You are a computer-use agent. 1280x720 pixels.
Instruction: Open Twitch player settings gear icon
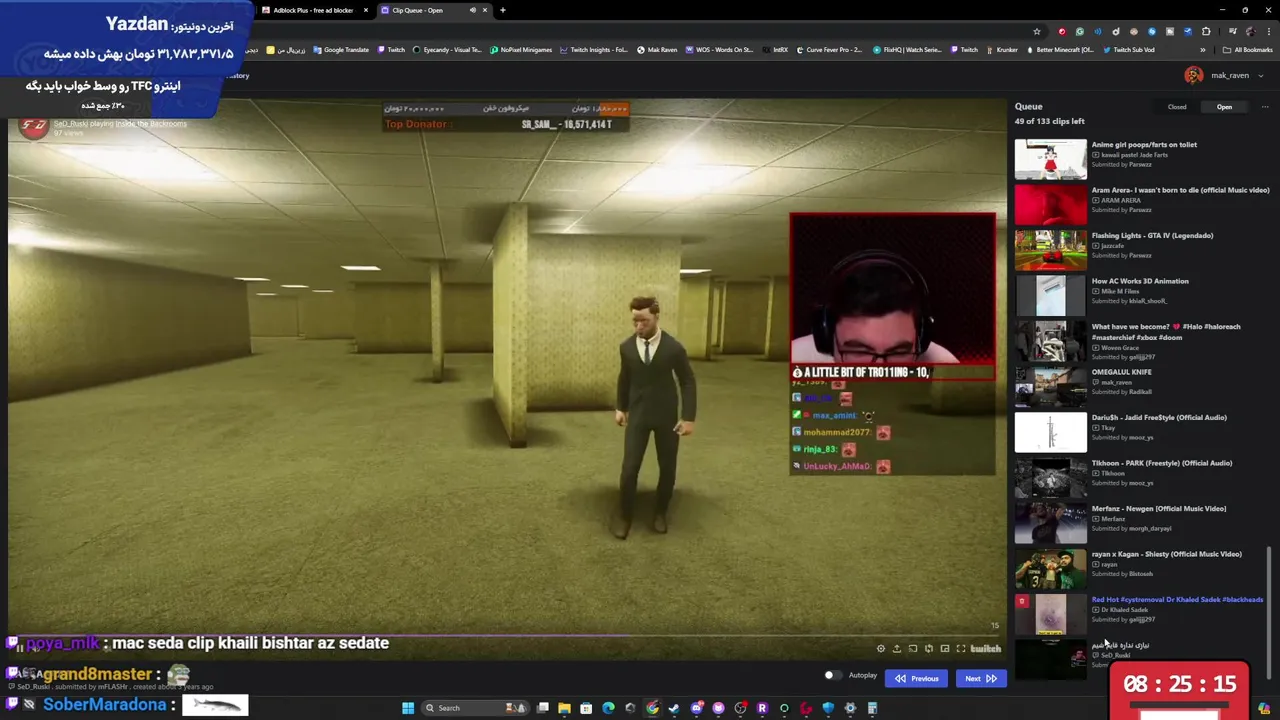[881, 649]
